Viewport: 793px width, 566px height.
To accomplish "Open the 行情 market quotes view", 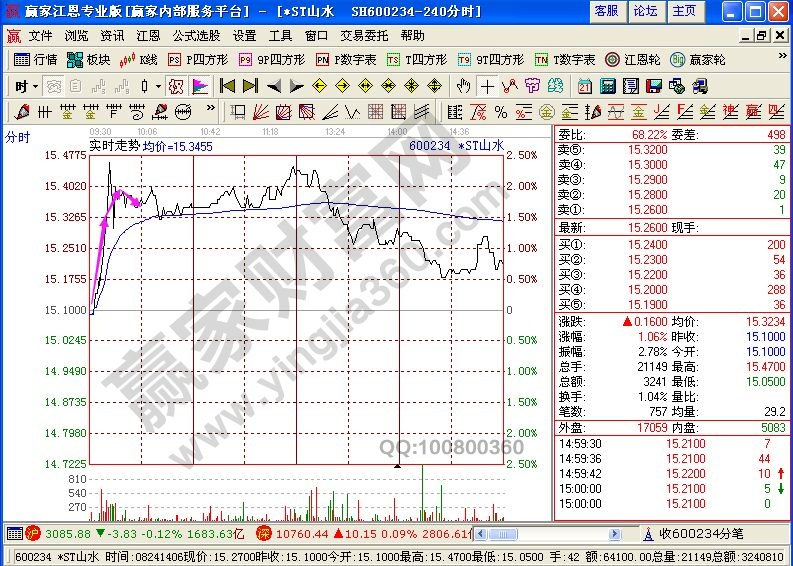I will [36, 60].
